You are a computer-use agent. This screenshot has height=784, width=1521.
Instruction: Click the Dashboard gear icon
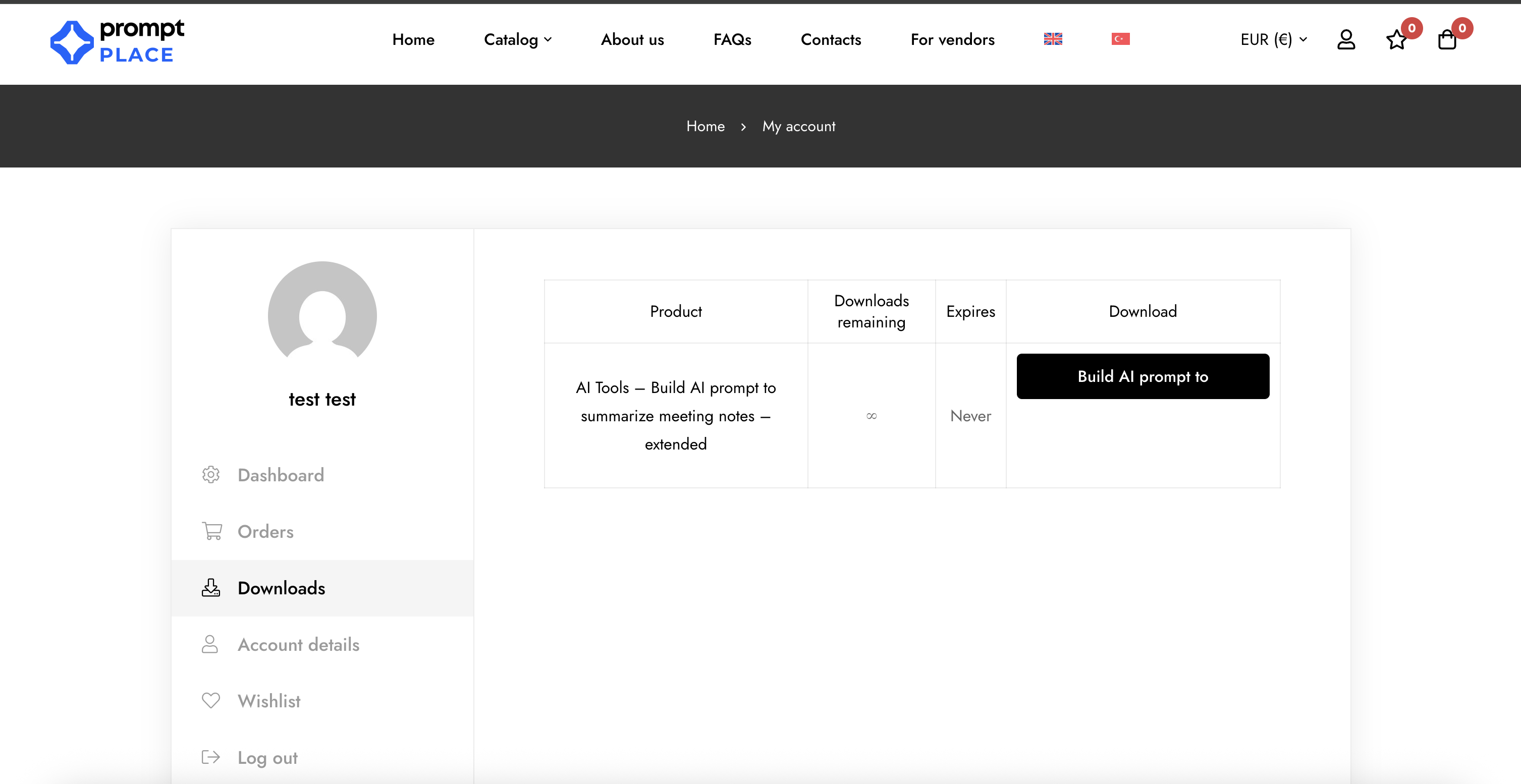pyautogui.click(x=211, y=475)
